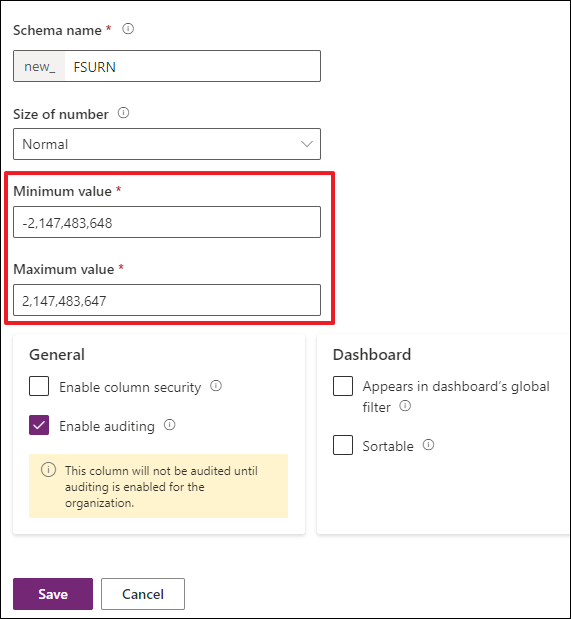571x619 pixels.
Task: Focus the Minimum value input field
Action: click(167, 222)
